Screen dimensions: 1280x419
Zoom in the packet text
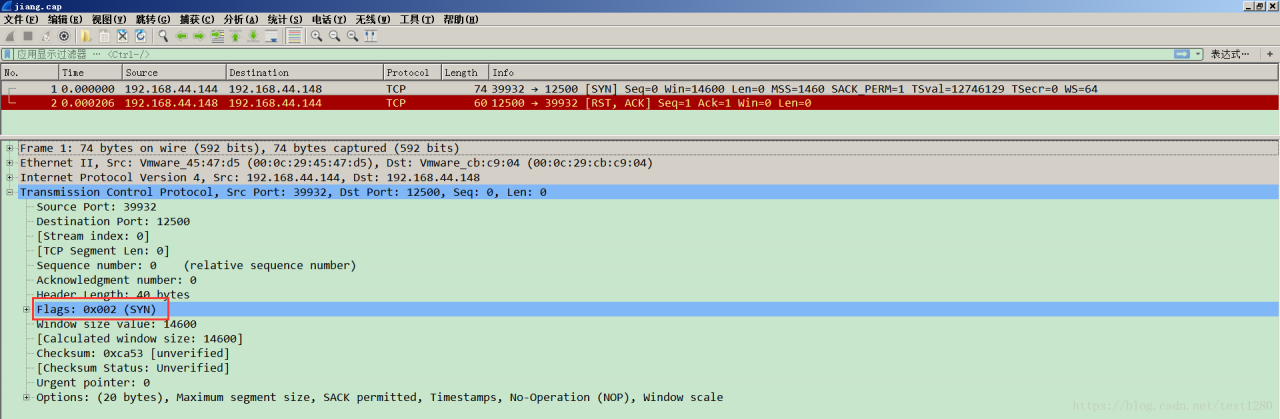316,36
